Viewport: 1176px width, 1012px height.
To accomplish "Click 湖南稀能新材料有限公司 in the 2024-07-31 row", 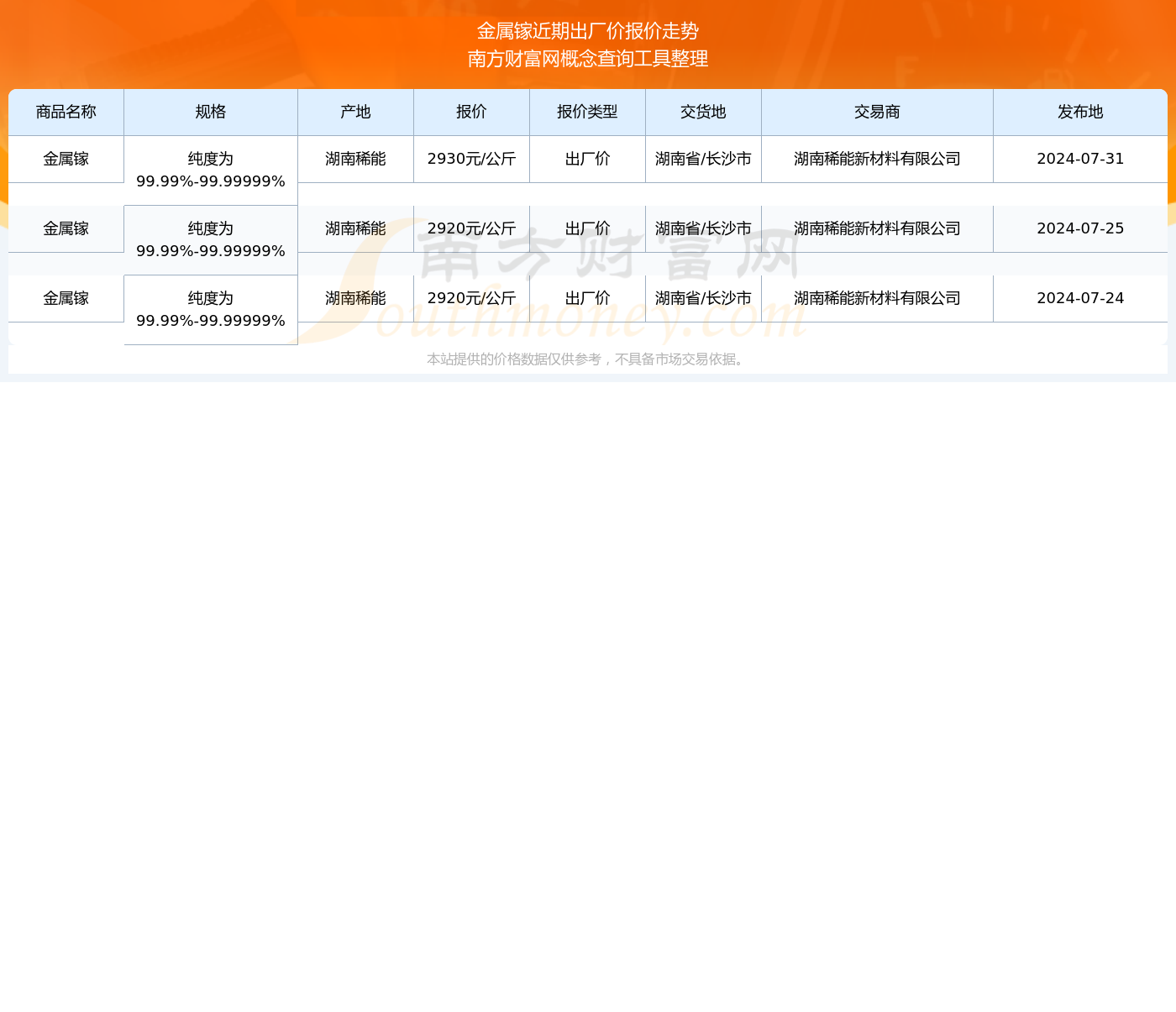I will (x=877, y=159).
